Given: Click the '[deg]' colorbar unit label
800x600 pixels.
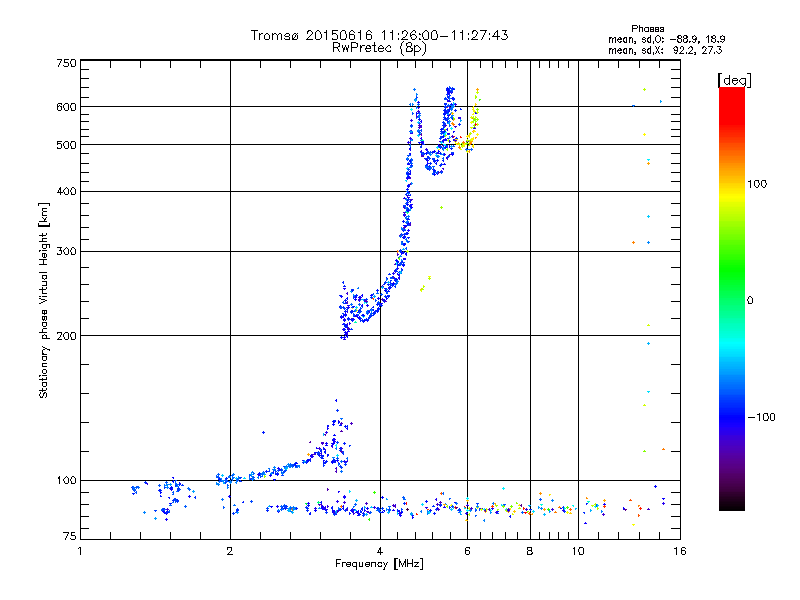Looking at the screenshot, I should pyautogui.click(x=734, y=80).
